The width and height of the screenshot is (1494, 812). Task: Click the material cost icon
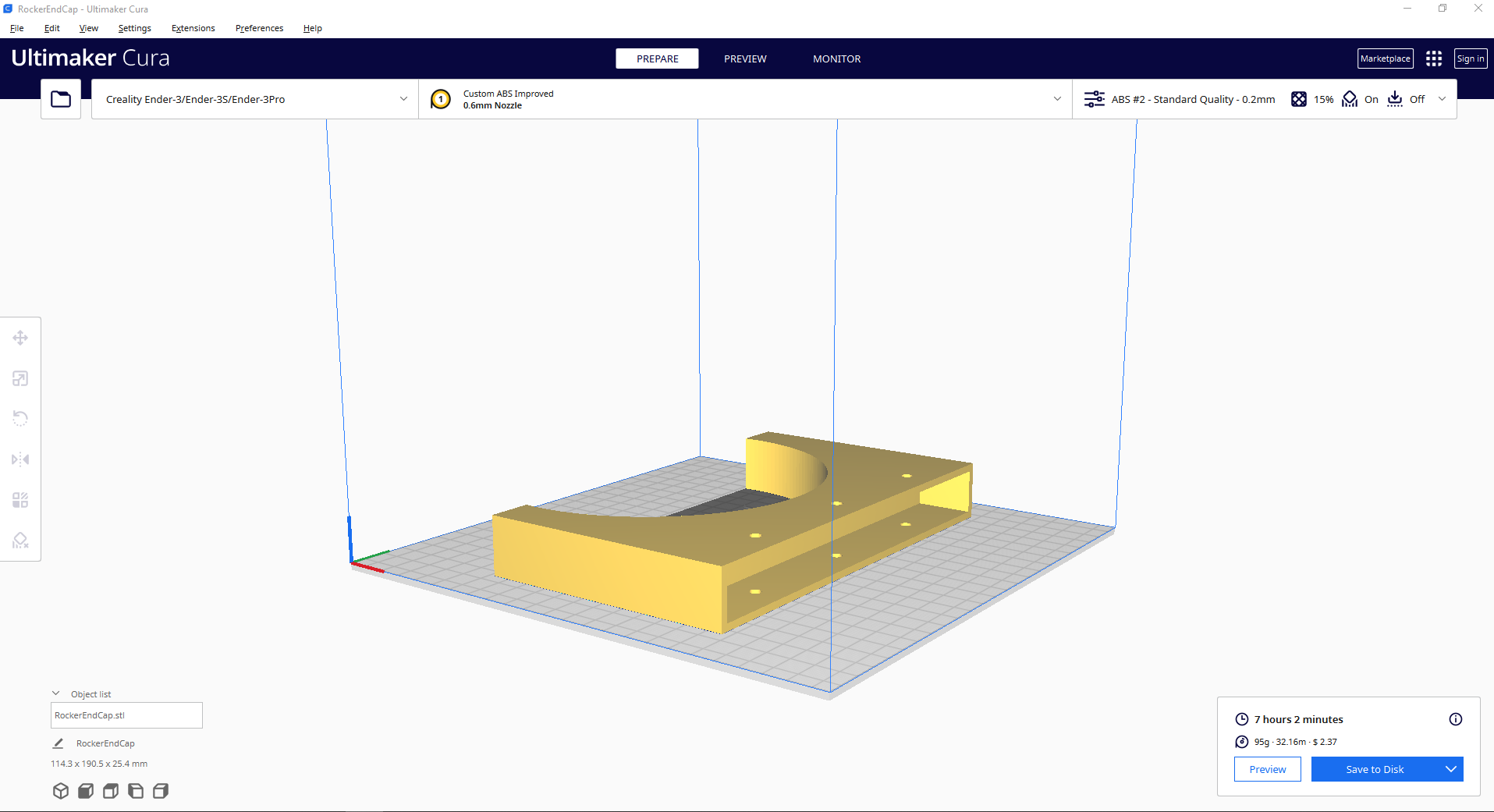tap(1242, 742)
